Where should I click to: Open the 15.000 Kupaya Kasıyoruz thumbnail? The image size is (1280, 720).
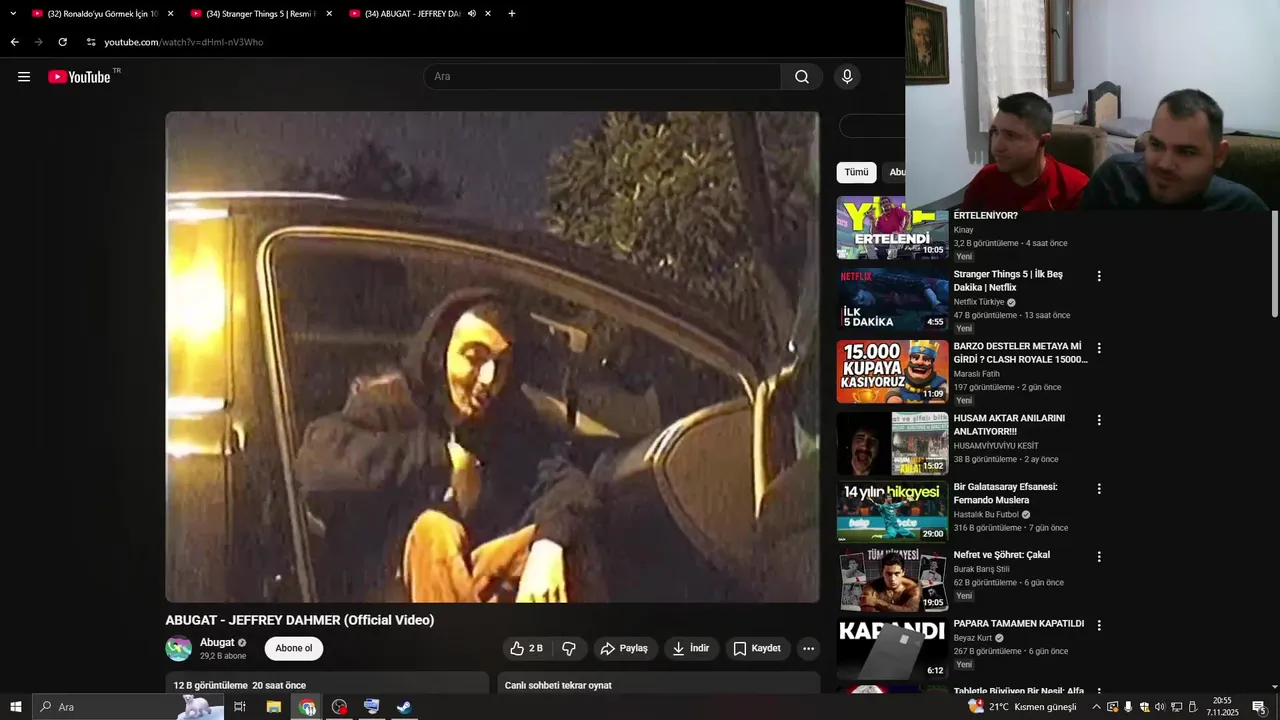coord(892,372)
